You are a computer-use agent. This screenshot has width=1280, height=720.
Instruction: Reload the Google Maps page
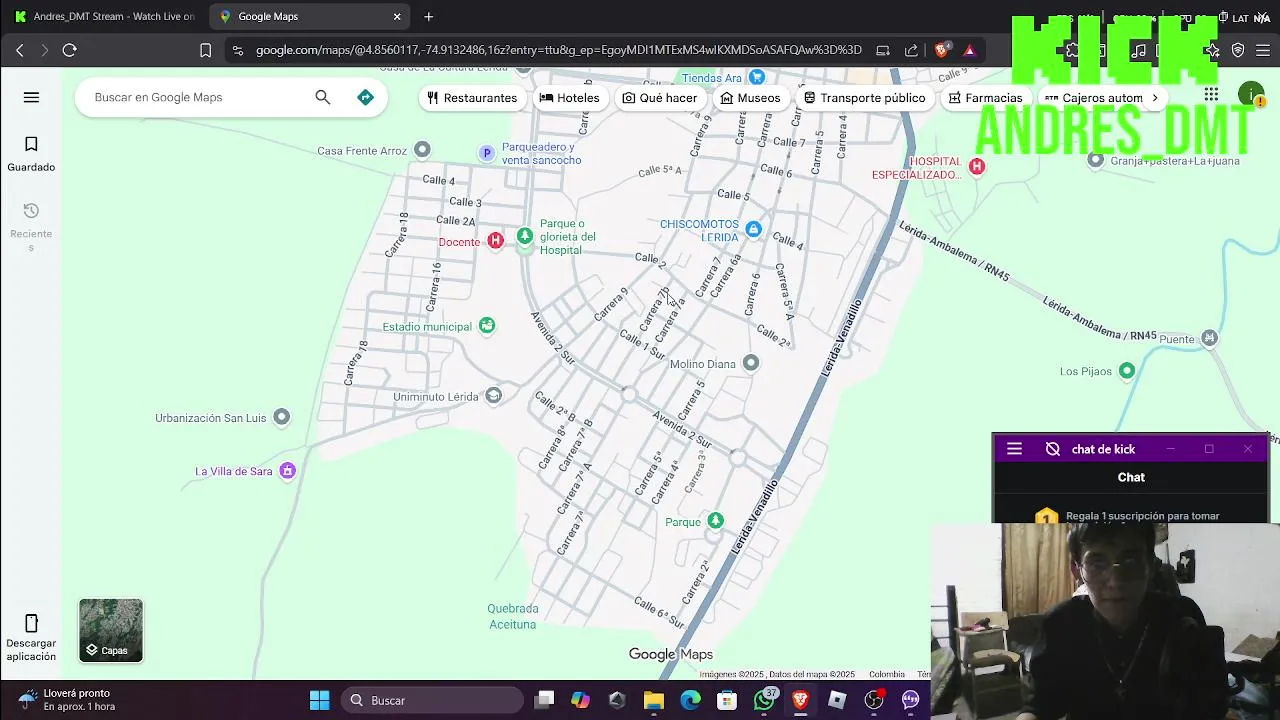coord(69,50)
